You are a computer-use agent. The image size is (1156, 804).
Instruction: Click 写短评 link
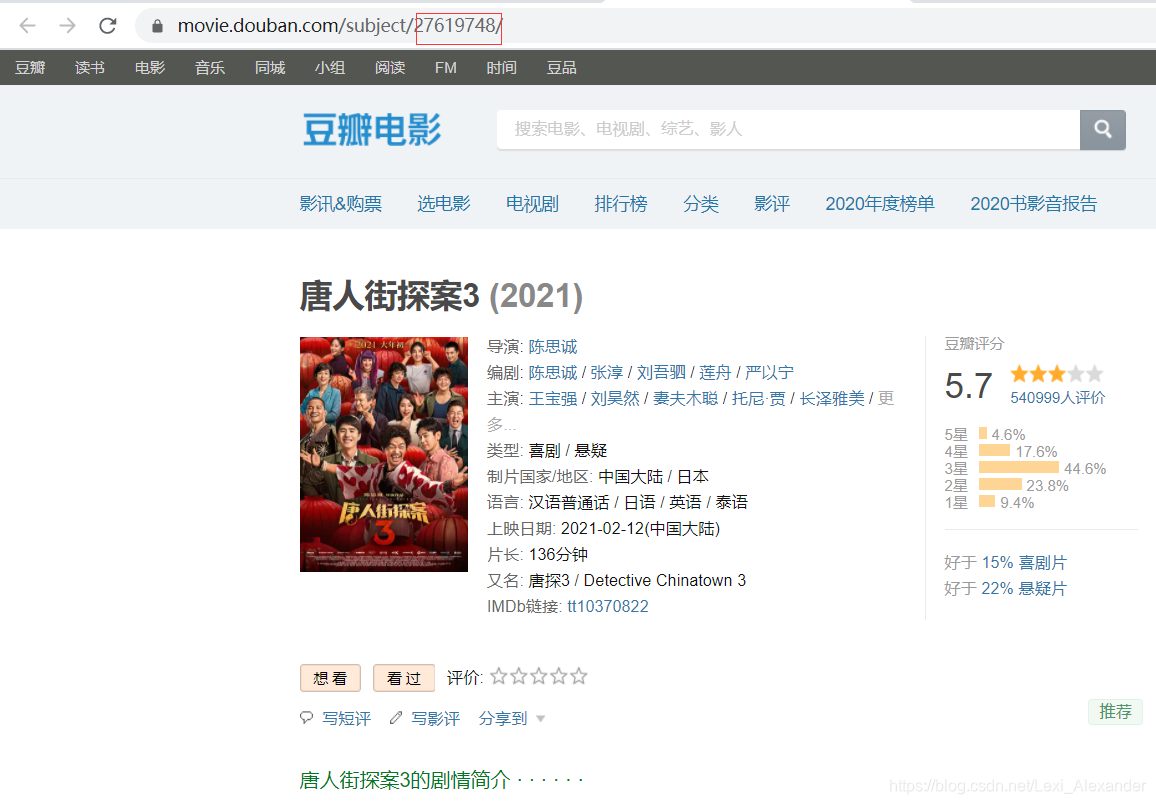(x=347, y=719)
